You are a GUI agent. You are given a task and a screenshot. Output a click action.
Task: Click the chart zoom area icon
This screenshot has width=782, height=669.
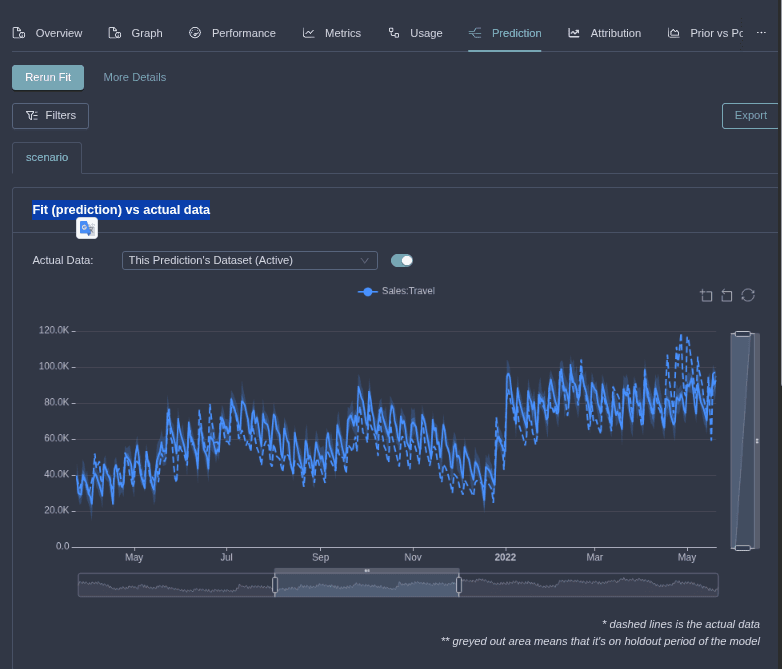[x=707, y=295]
